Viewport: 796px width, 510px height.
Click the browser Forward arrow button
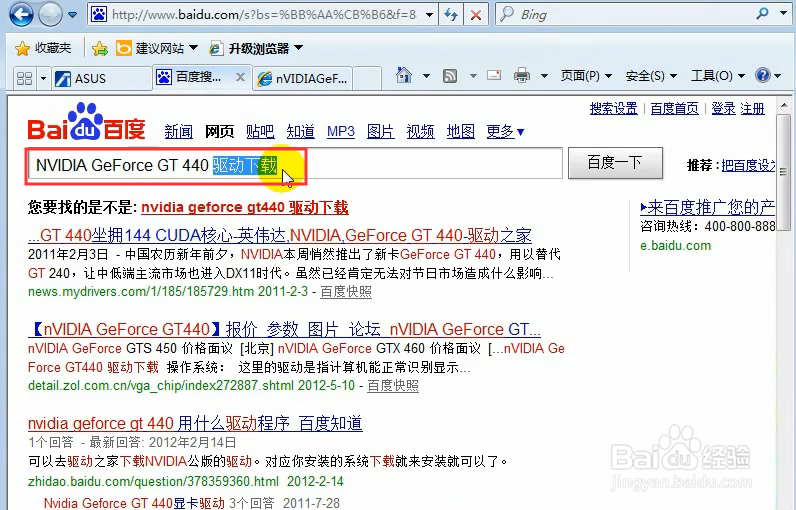click(x=50, y=14)
